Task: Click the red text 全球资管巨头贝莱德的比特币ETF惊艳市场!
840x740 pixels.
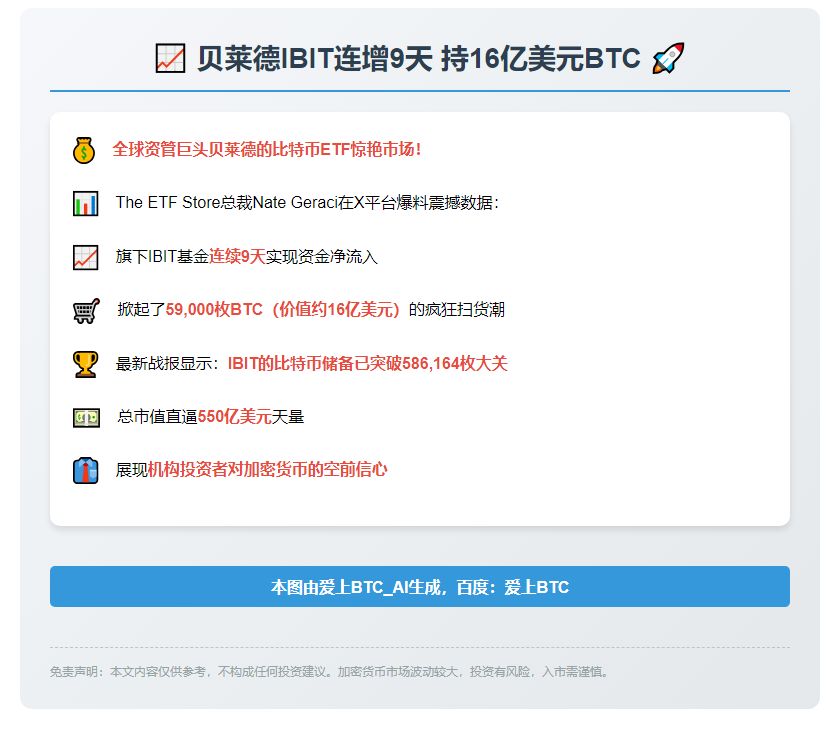Action: point(267,150)
